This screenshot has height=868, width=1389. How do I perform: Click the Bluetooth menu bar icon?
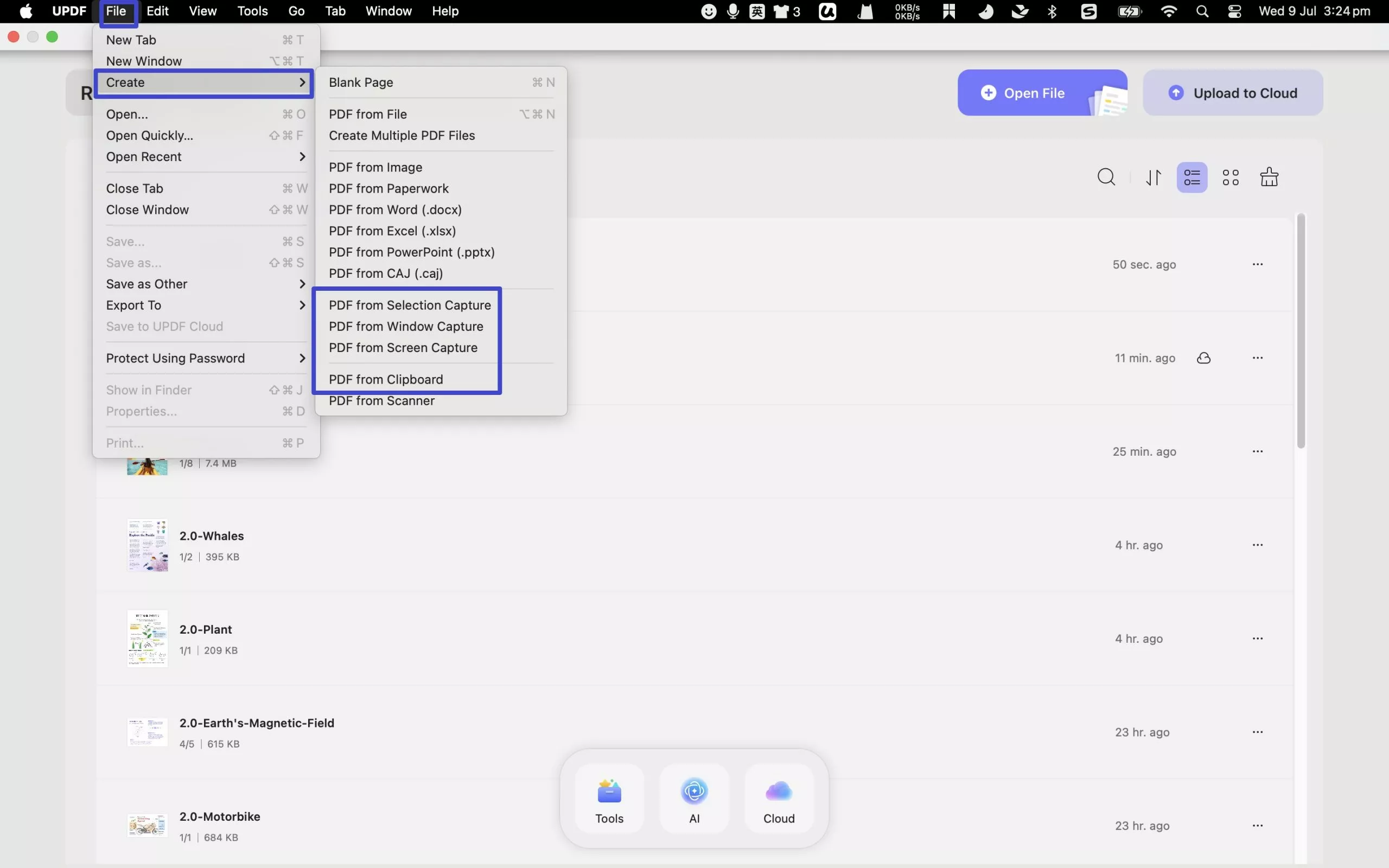(1052, 11)
